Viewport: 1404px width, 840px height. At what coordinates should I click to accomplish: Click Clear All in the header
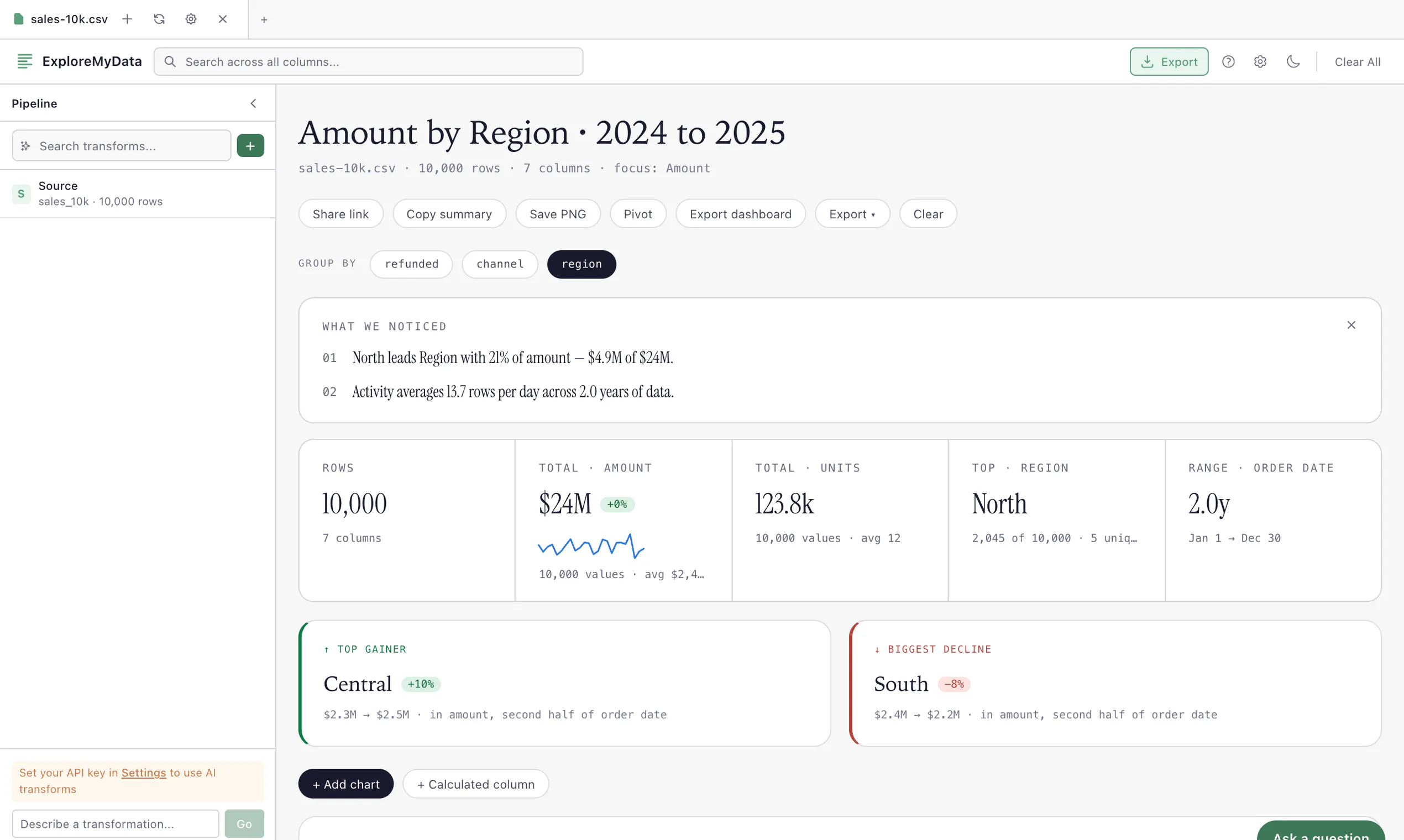pos(1357,62)
